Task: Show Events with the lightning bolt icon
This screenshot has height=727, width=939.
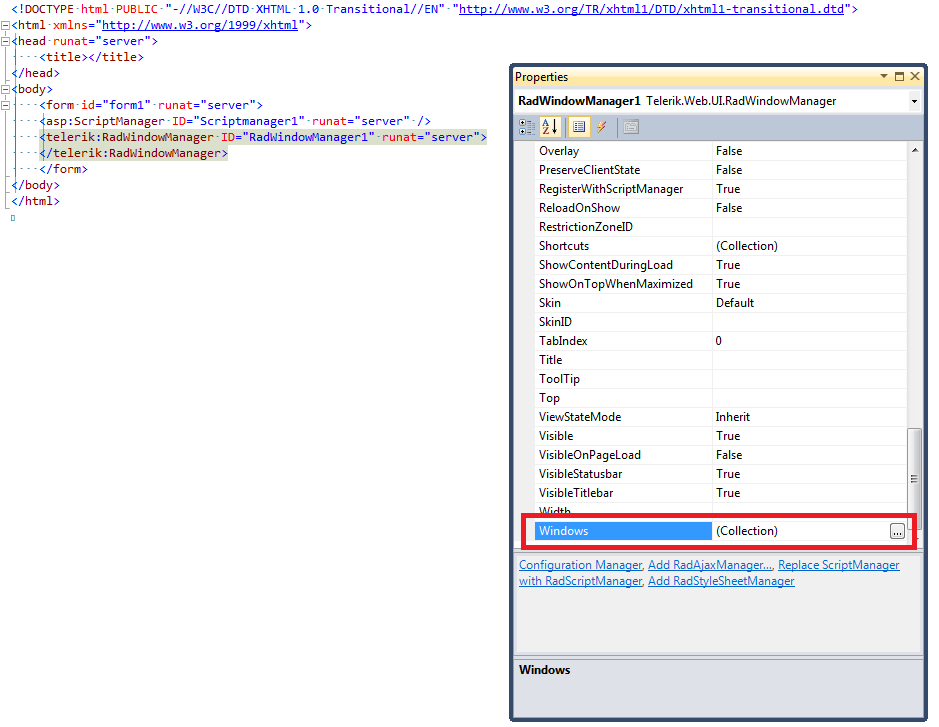Action: 602,127
